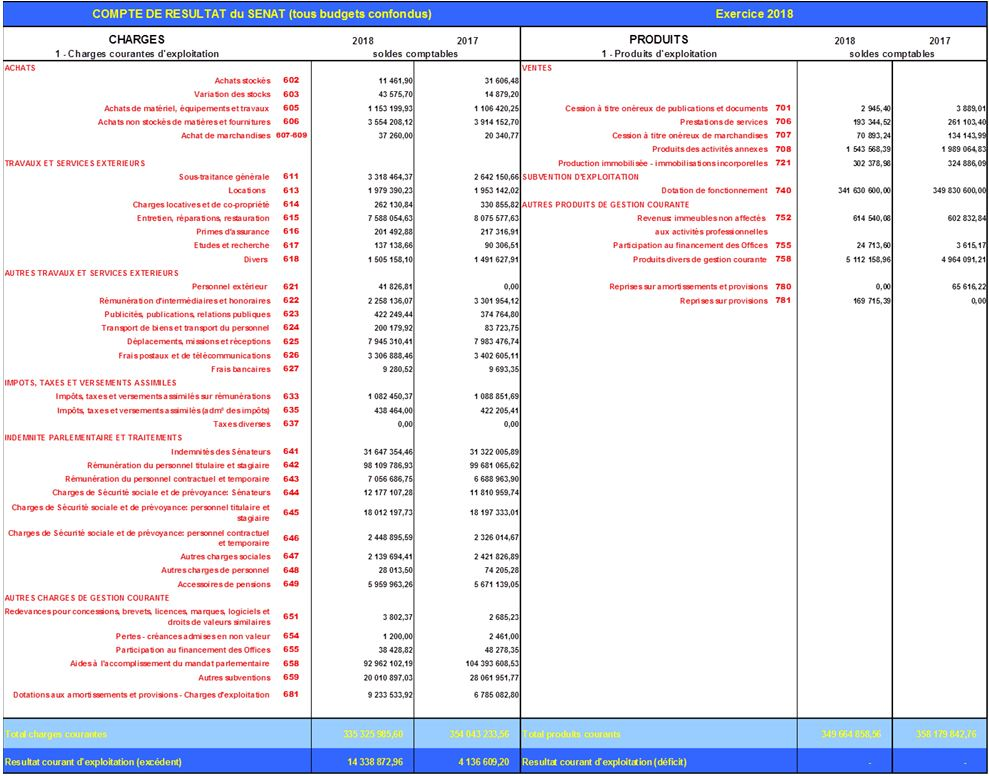The width and height of the screenshot is (989, 776).
Task: Select the CHARGES column heading
Action: coord(136,40)
